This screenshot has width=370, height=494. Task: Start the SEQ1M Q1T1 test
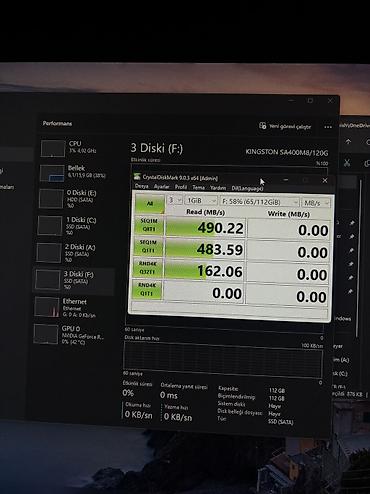pyautogui.click(x=148, y=246)
